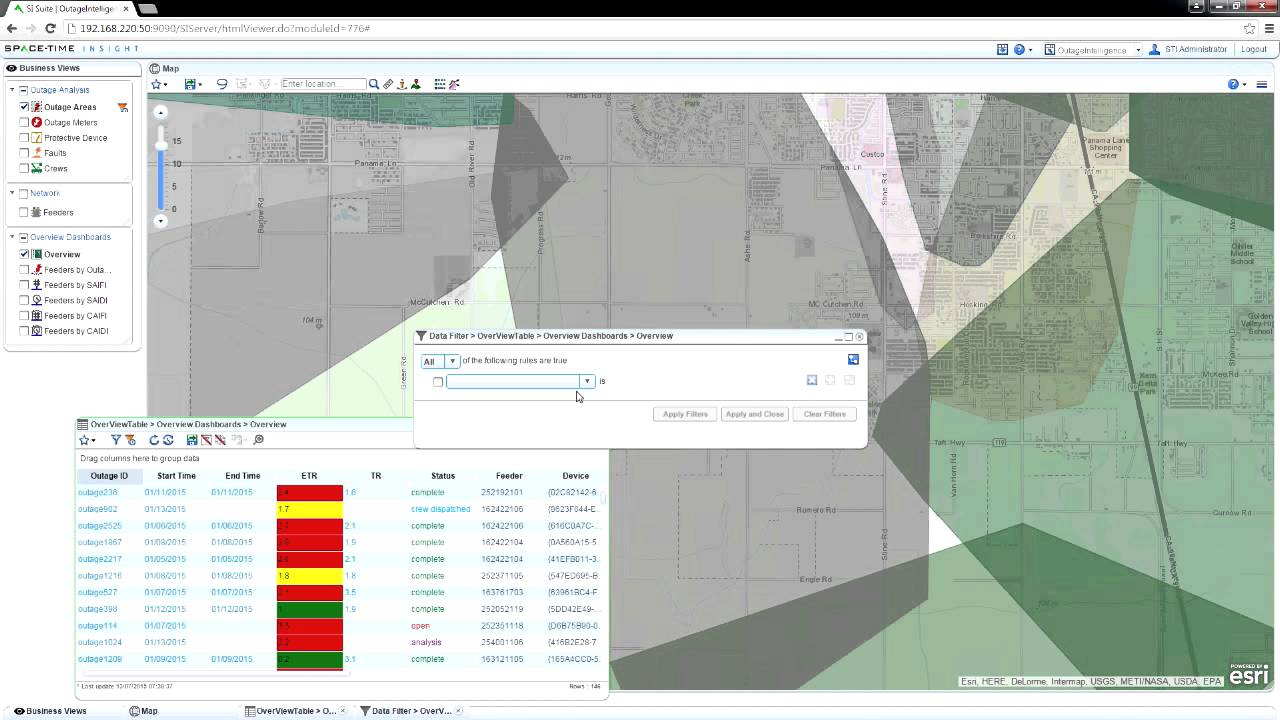Uncheck the Outage Areas layer checkbox
This screenshot has width=1280, height=720.
click(x=24, y=107)
